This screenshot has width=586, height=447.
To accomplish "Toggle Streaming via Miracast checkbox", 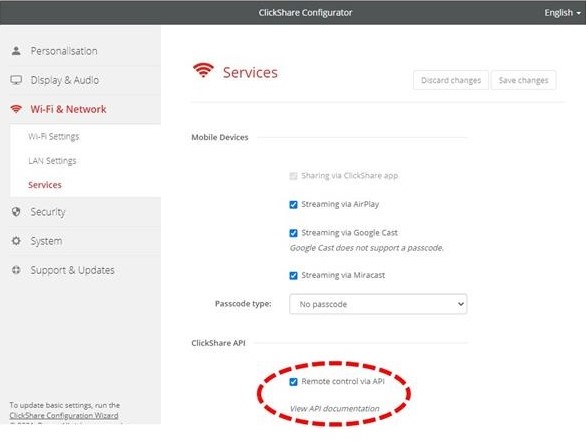I will tap(293, 275).
